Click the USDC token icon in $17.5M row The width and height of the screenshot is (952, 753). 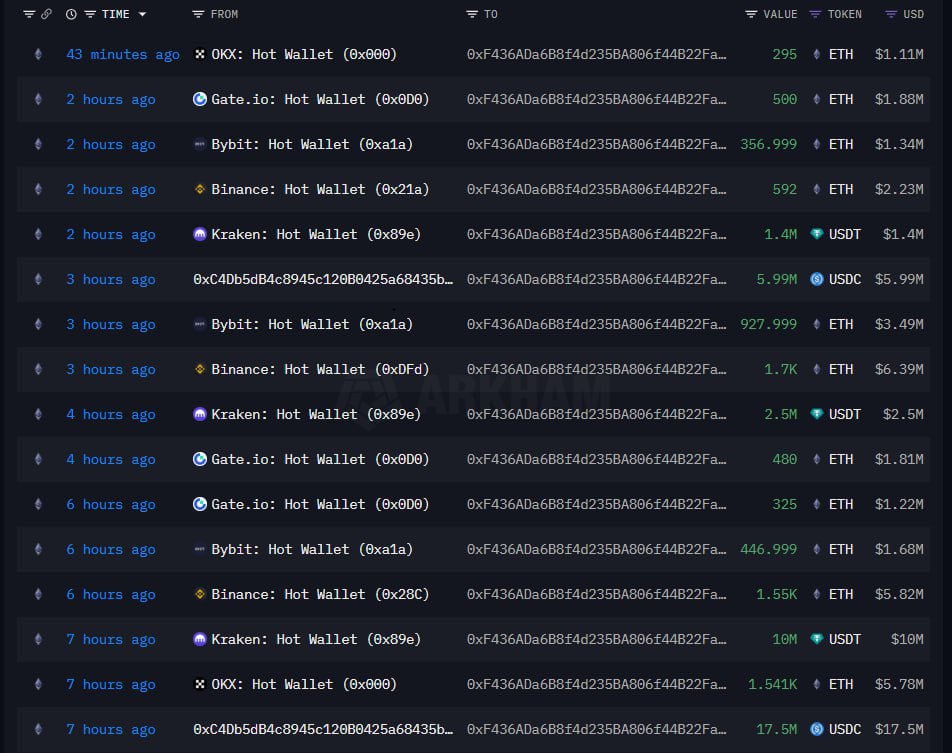[x=817, y=729]
